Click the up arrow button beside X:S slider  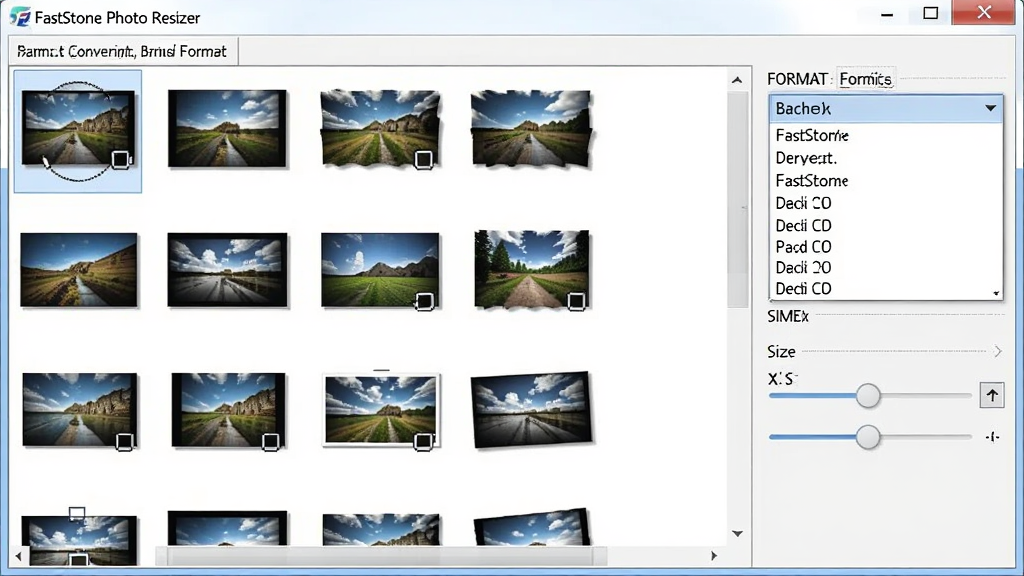click(992, 395)
